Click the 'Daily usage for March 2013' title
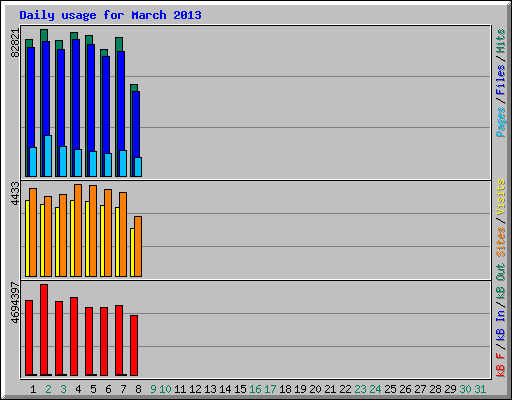The image size is (512, 400). coord(110,15)
